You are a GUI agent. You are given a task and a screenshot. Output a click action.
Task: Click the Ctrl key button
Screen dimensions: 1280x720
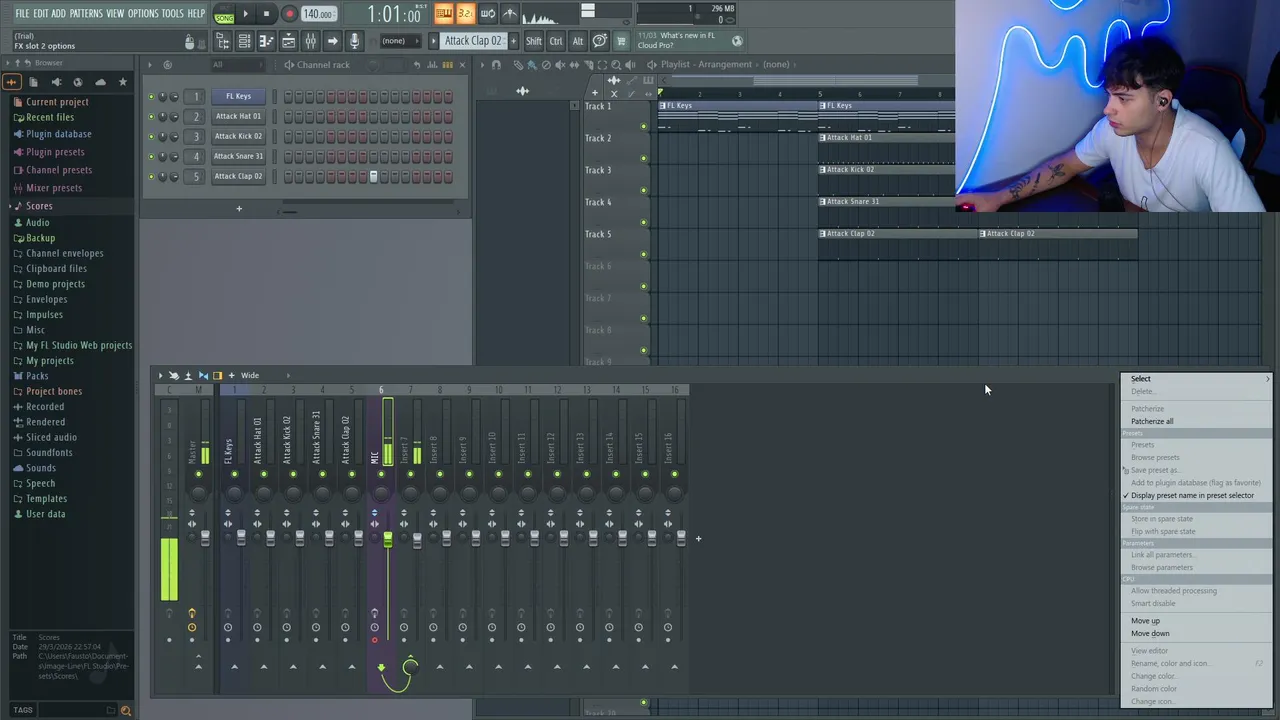556,41
